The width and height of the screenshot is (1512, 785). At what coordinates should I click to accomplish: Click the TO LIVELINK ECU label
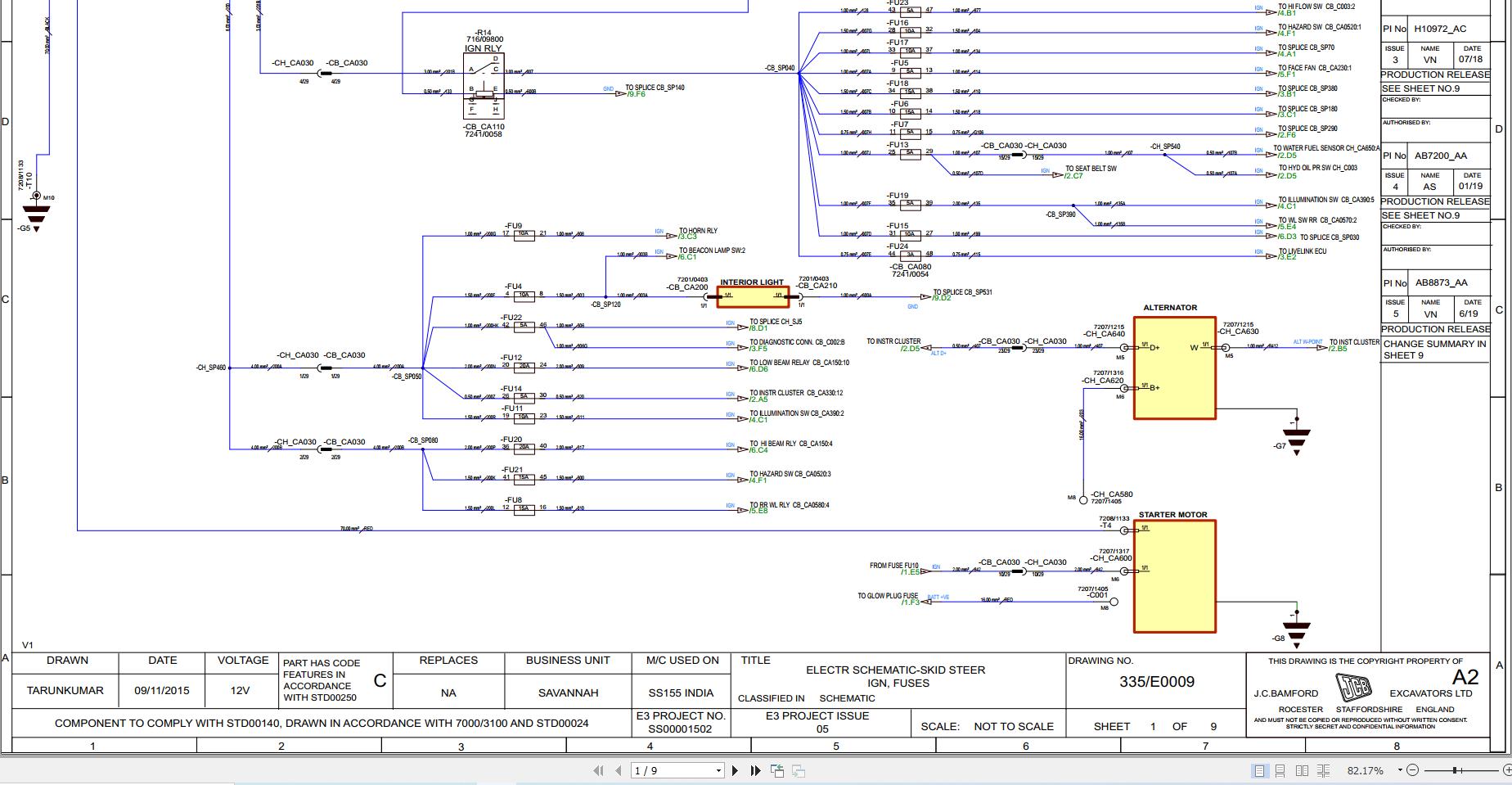(1303, 251)
